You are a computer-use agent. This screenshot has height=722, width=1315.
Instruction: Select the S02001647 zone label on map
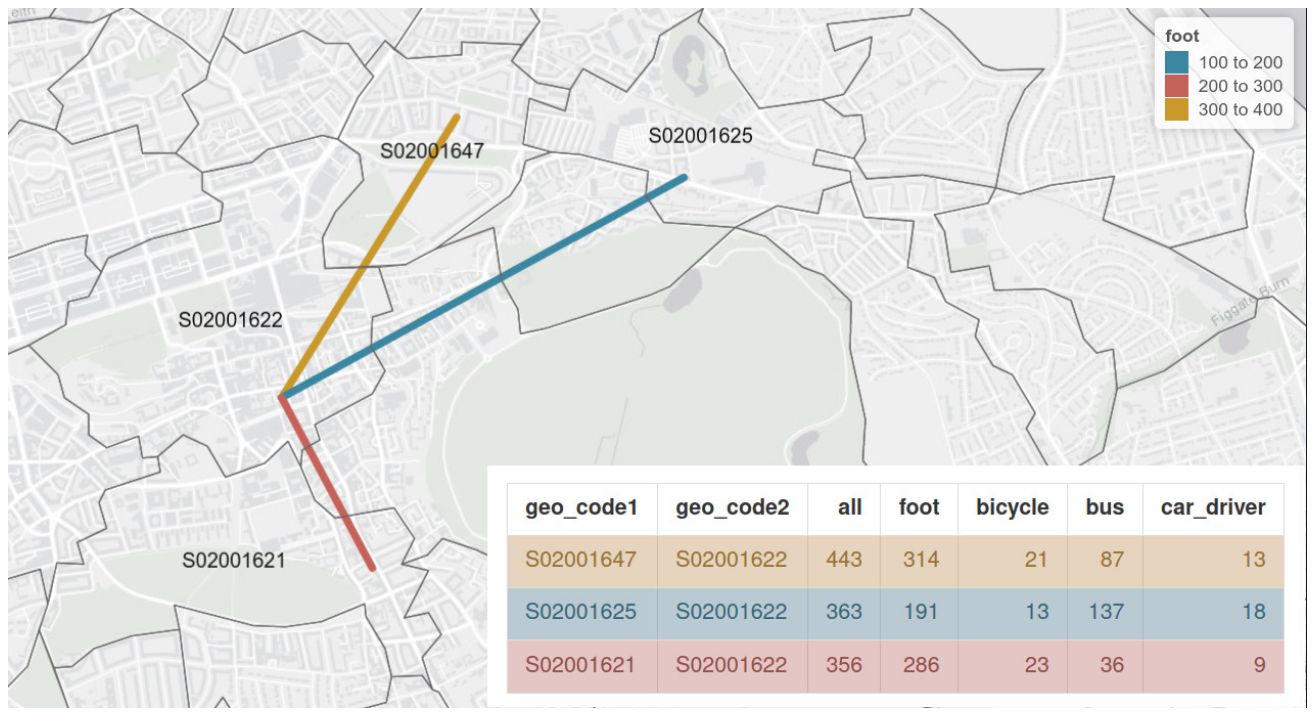(x=432, y=151)
